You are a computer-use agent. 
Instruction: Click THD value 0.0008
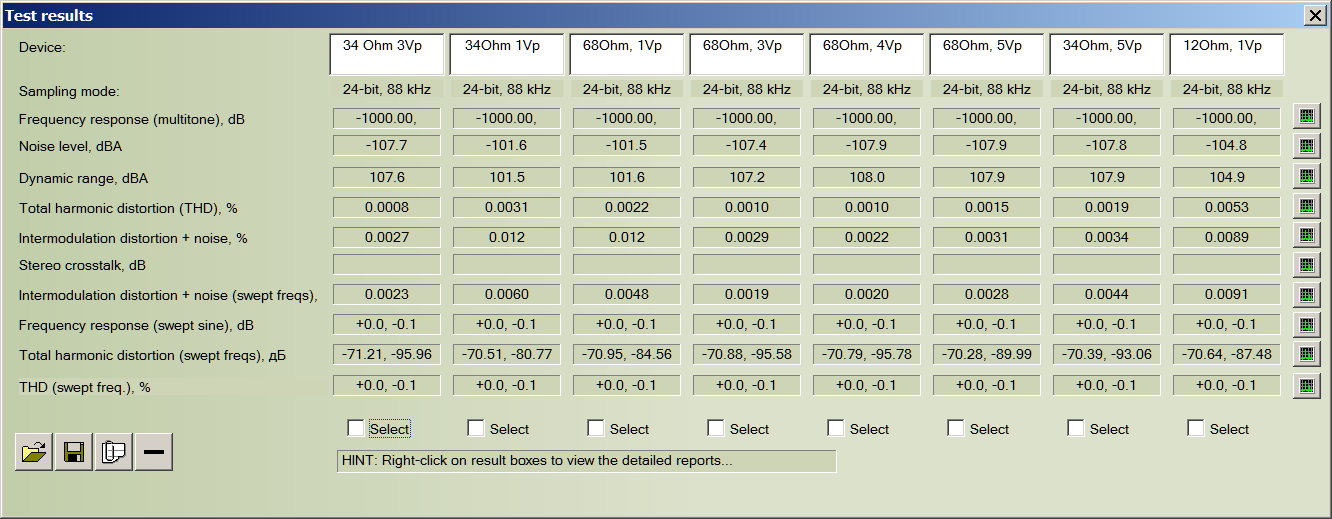click(387, 207)
